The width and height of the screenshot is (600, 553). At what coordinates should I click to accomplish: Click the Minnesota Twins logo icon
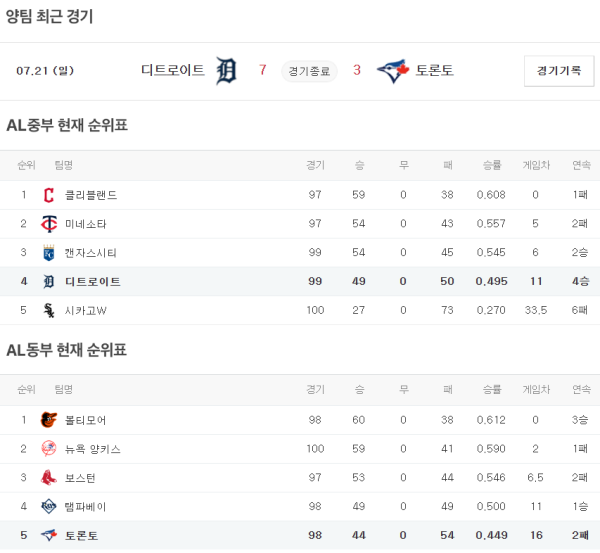click(49, 224)
